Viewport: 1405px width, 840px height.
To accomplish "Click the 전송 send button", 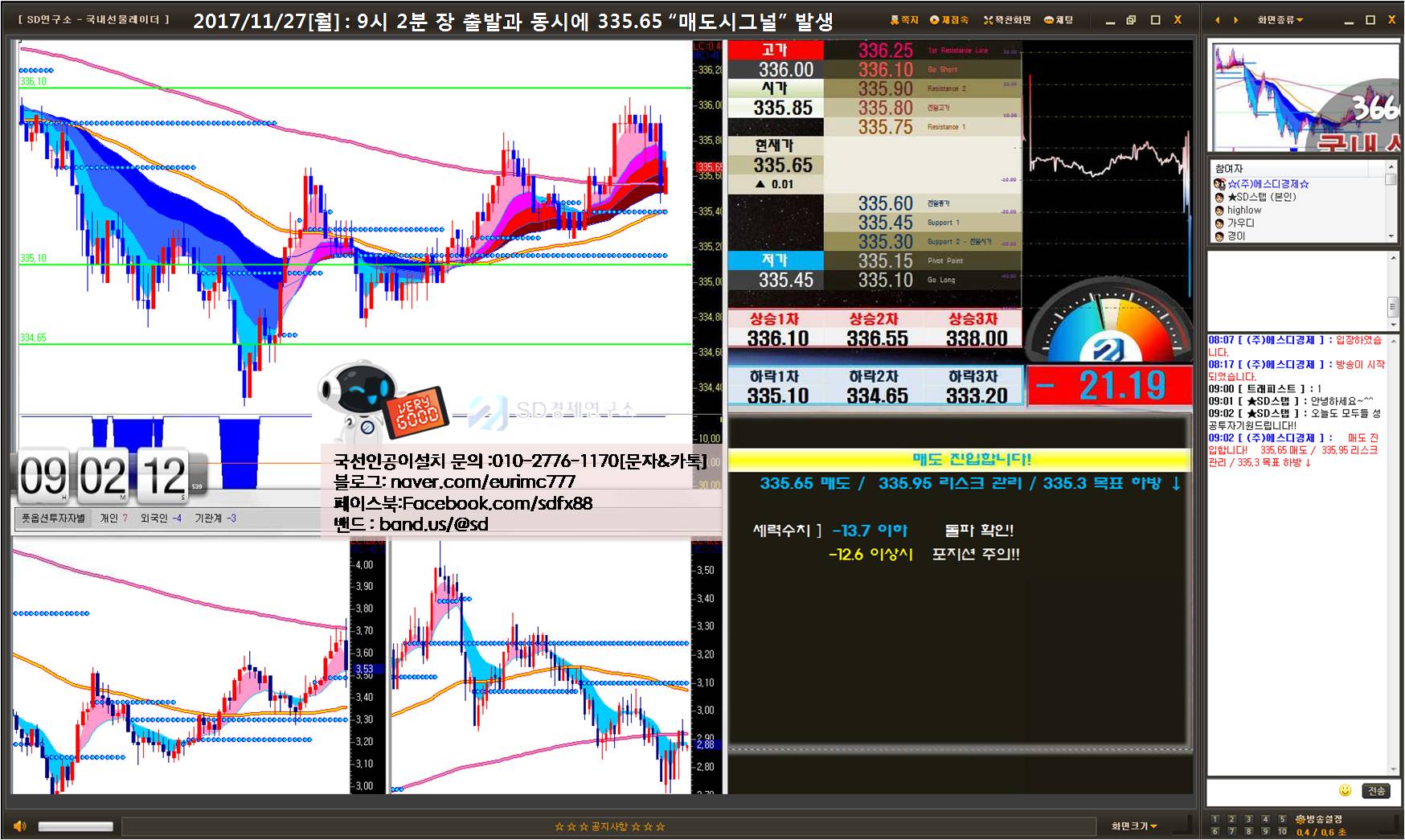I will pos(1377,791).
